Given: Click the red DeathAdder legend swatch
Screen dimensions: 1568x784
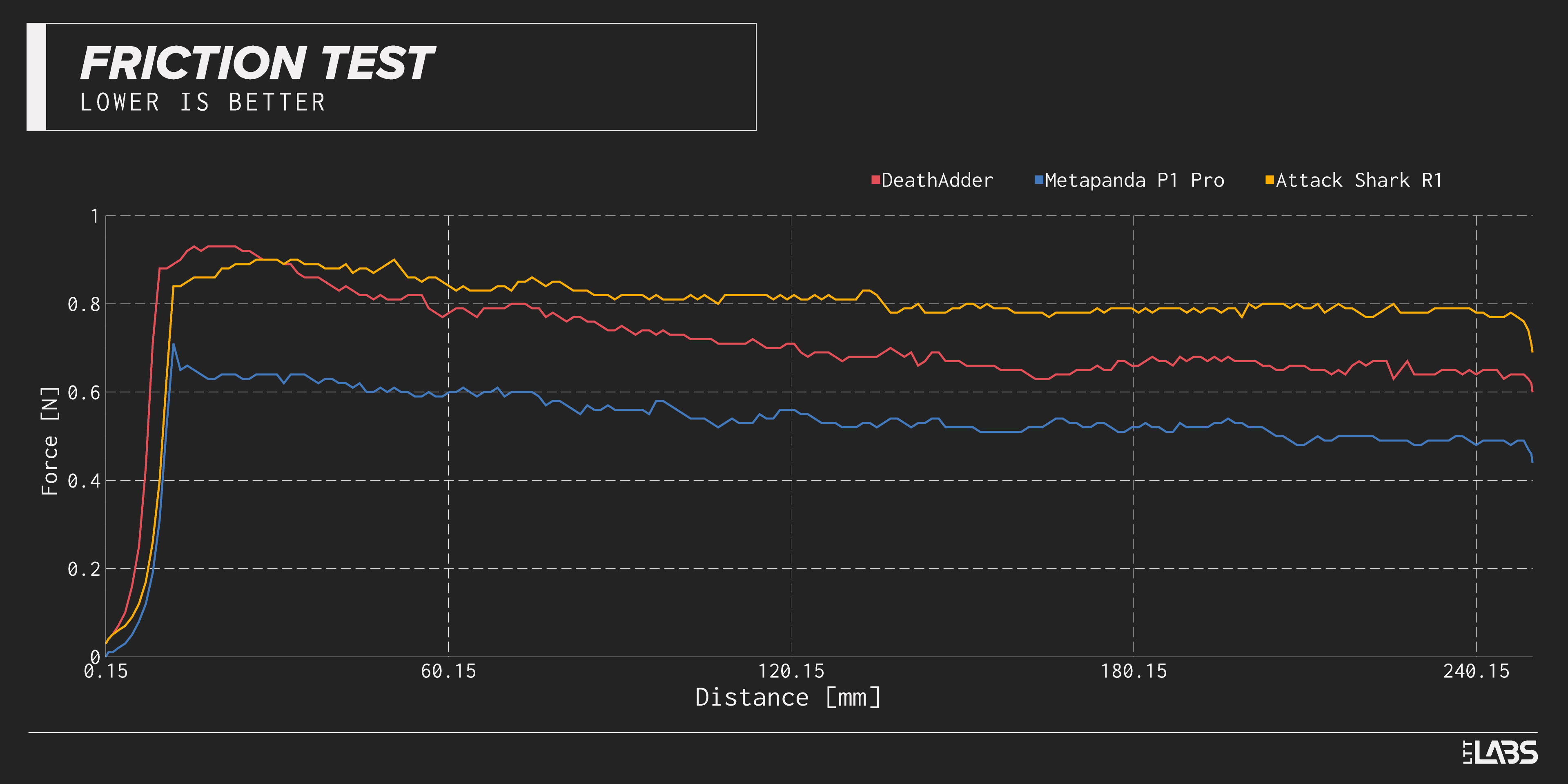Looking at the screenshot, I should [x=875, y=180].
